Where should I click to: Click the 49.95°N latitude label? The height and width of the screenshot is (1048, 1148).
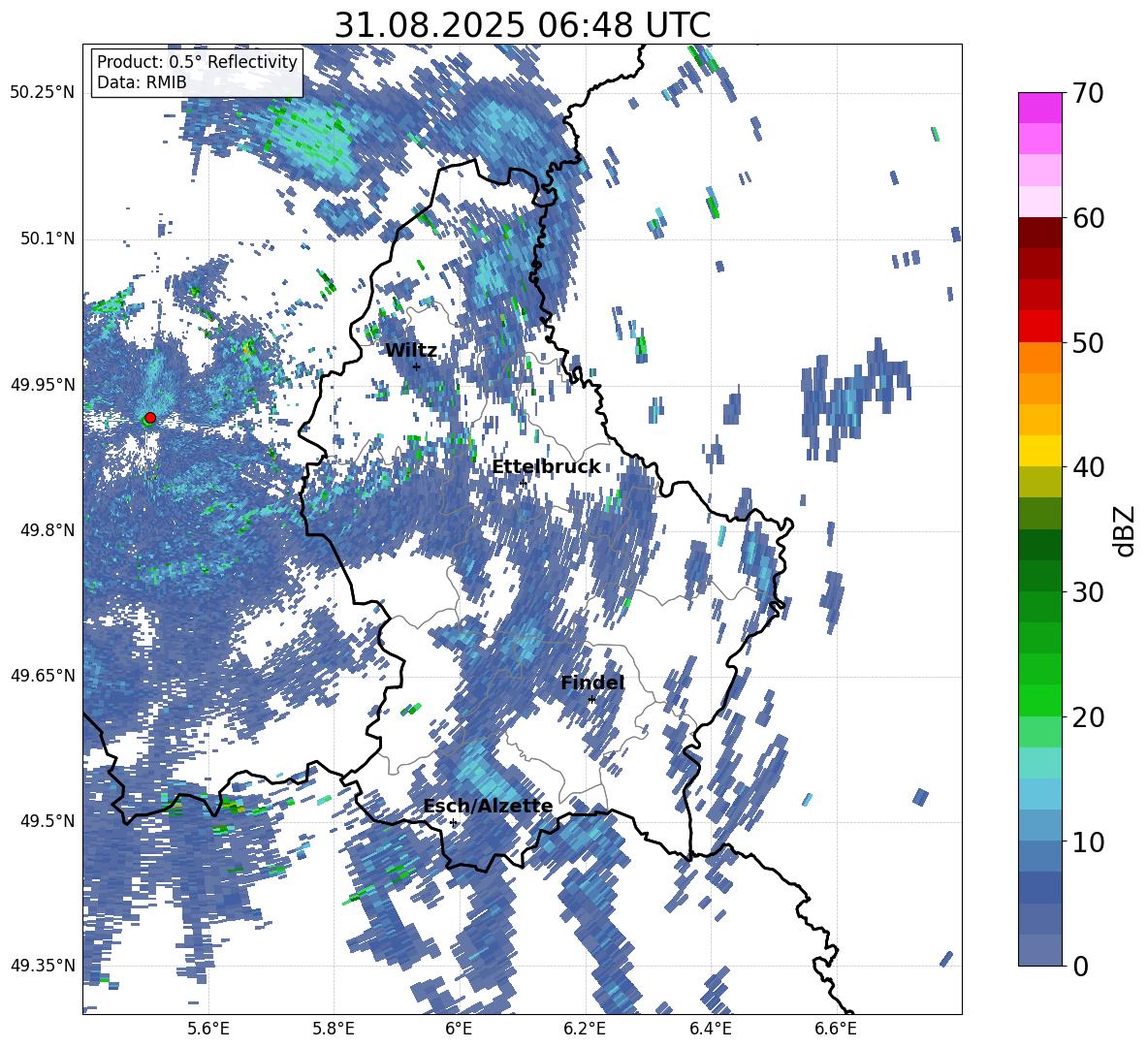[x=43, y=385]
